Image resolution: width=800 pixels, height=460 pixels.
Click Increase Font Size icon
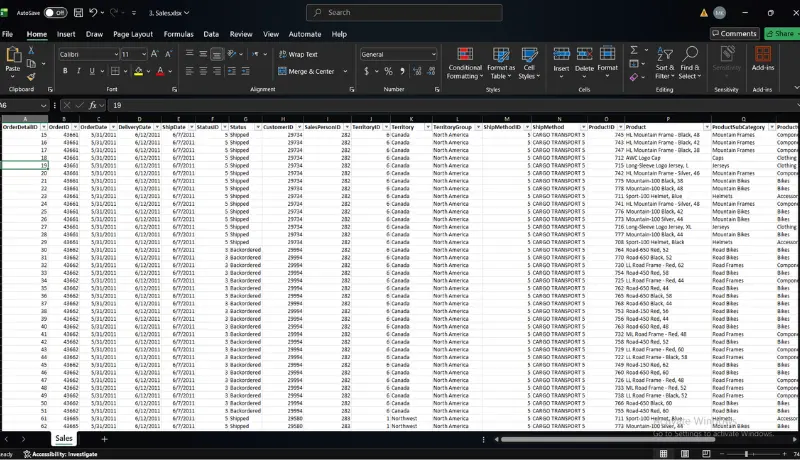[x=155, y=54]
